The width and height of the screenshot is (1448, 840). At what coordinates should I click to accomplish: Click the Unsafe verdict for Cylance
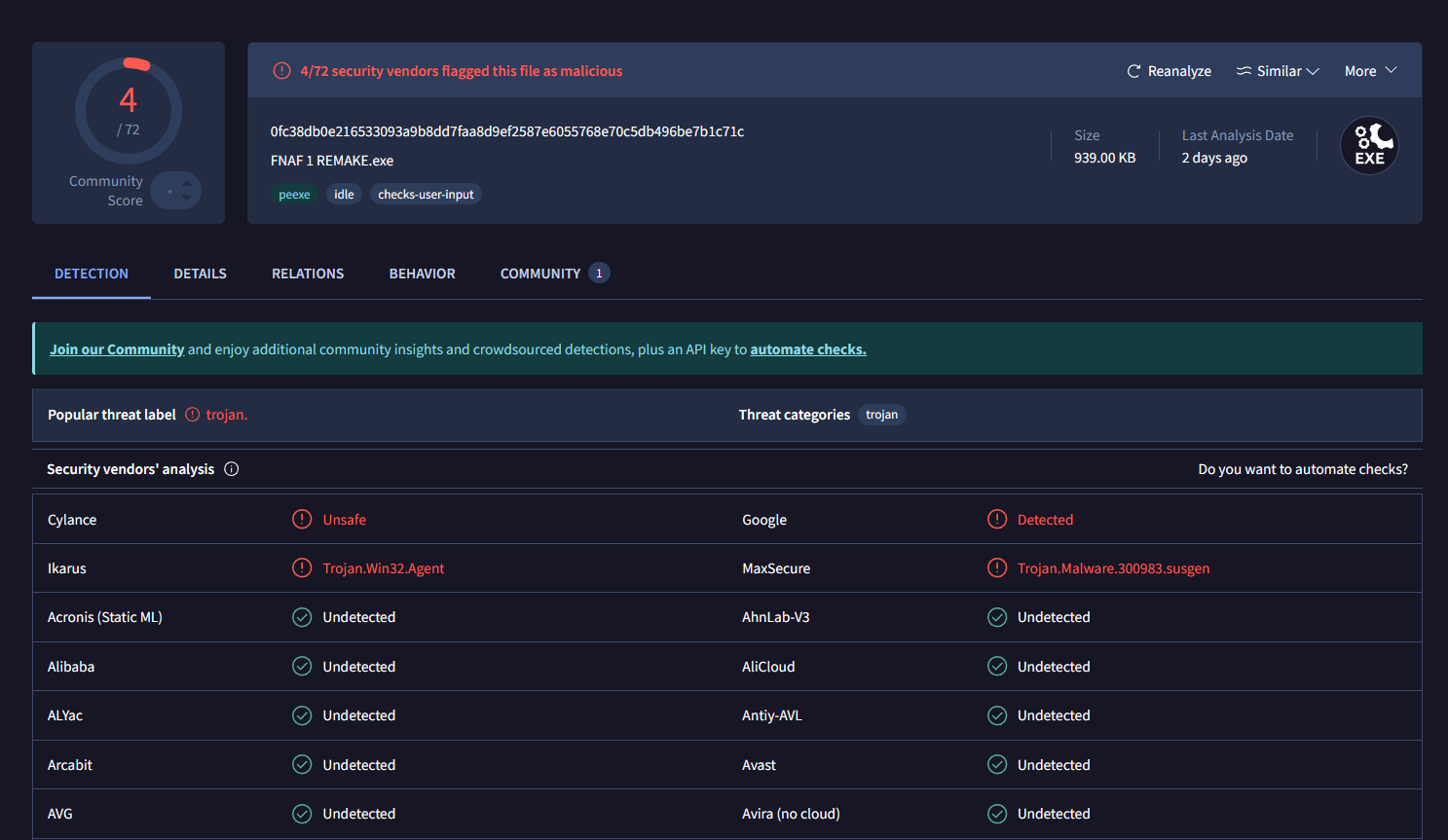(345, 520)
